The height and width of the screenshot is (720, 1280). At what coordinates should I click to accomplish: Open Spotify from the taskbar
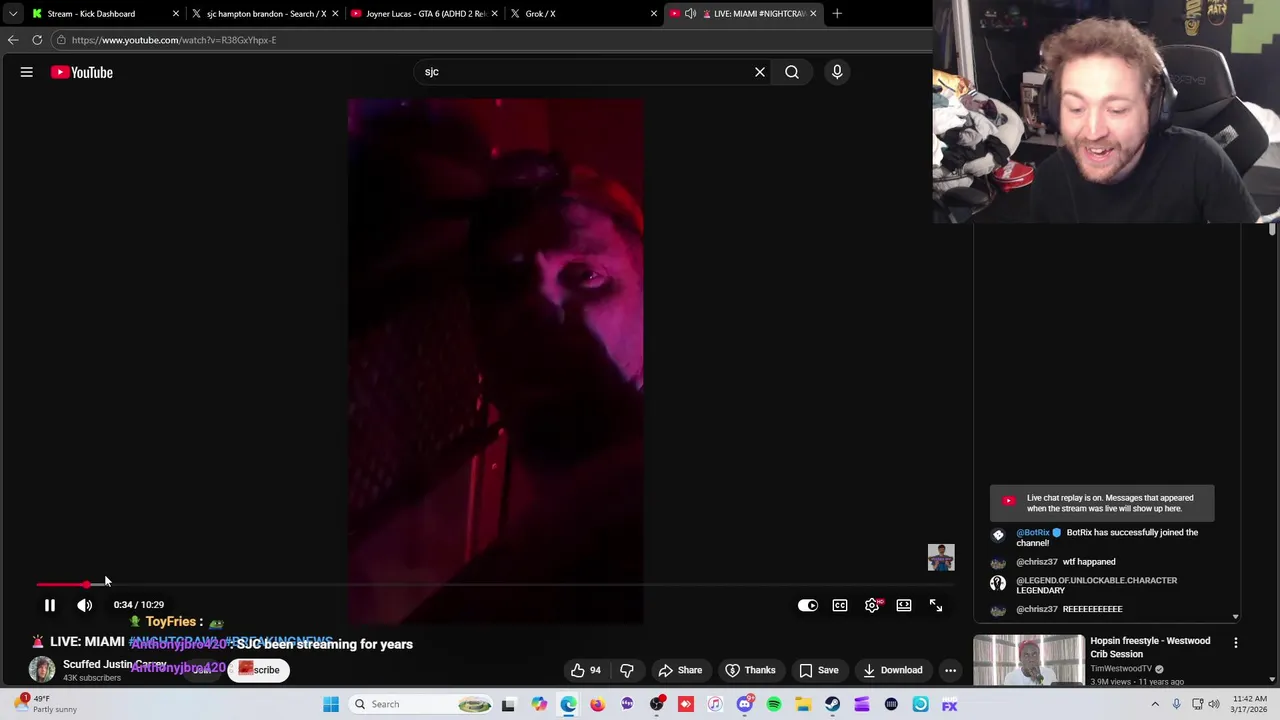[774, 704]
